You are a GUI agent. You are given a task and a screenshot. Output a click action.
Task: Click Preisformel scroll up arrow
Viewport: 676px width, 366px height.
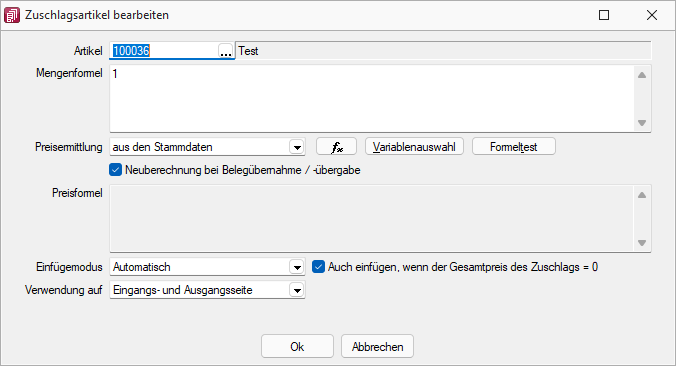pos(642,195)
